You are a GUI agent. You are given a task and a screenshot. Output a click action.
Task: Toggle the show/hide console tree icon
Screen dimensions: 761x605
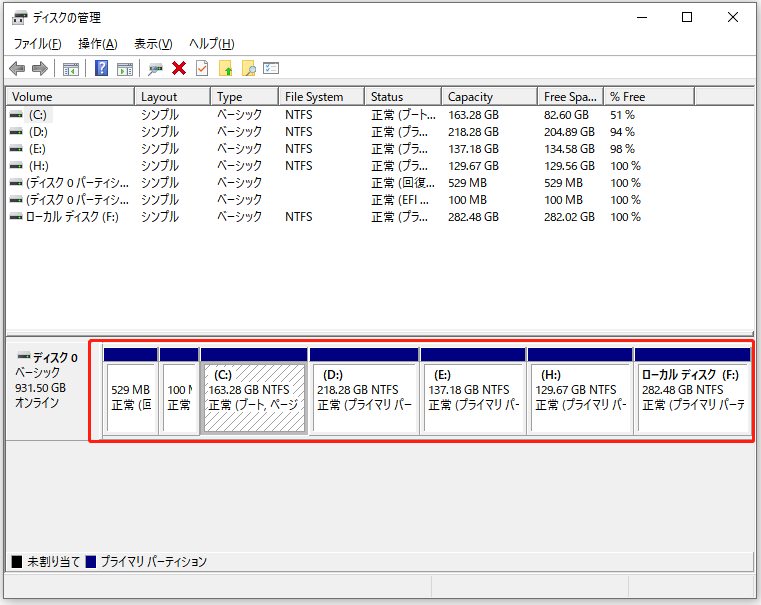click(x=71, y=69)
